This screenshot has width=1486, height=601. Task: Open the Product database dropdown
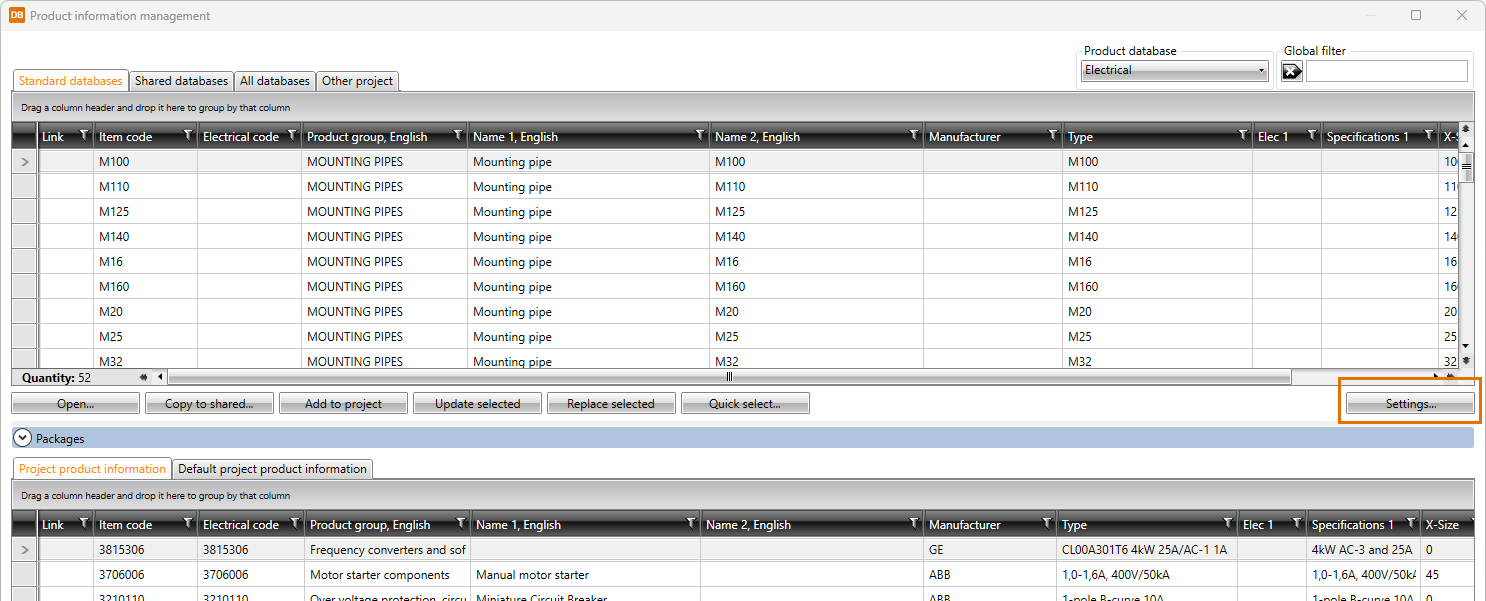point(1175,71)
